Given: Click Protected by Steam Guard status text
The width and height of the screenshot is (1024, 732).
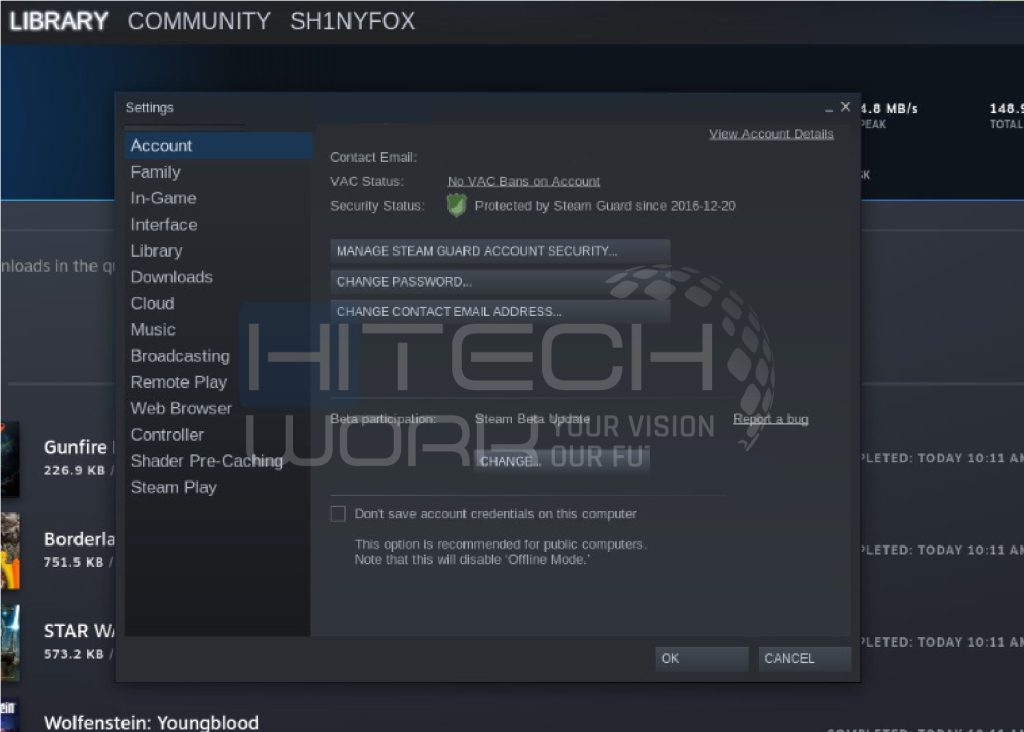Looking at the screenshot, I should (x=605, y=206).
